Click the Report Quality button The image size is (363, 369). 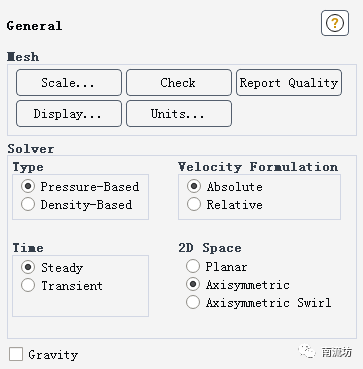(x=289, y=82)
